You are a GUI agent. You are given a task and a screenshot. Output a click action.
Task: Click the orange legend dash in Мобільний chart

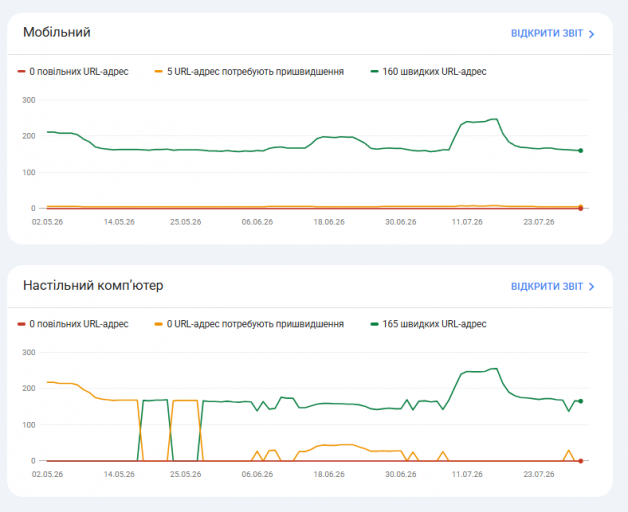point(159,72)
